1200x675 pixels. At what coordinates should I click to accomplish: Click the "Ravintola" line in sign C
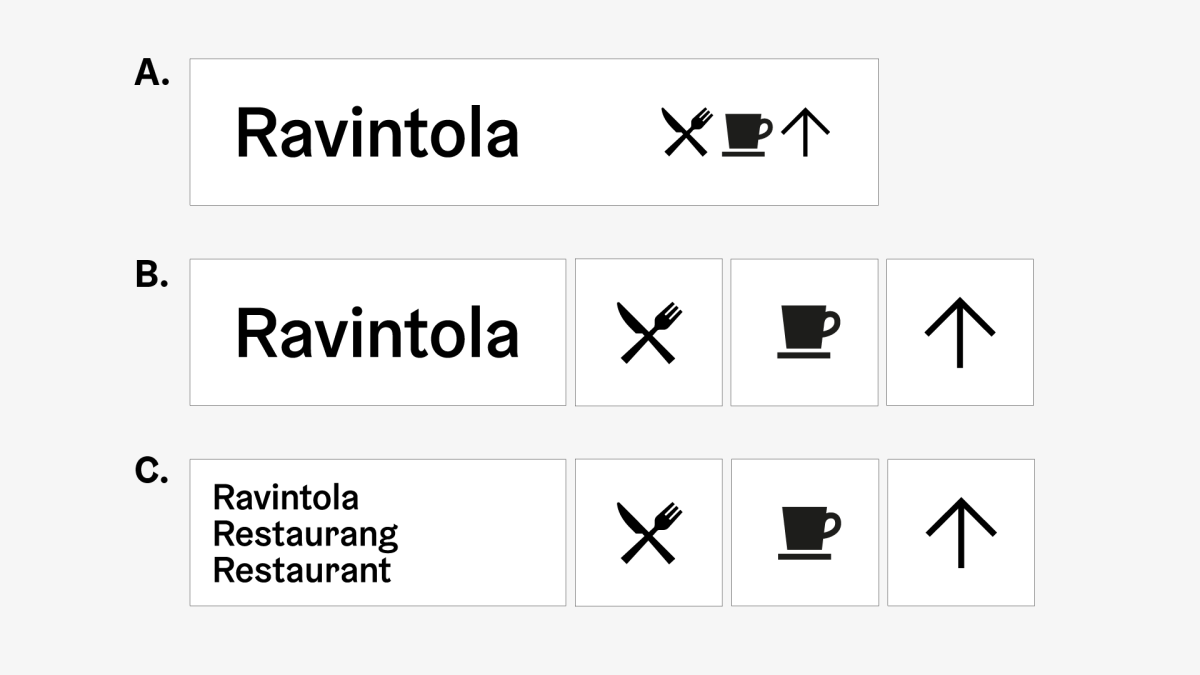[286, 497]
